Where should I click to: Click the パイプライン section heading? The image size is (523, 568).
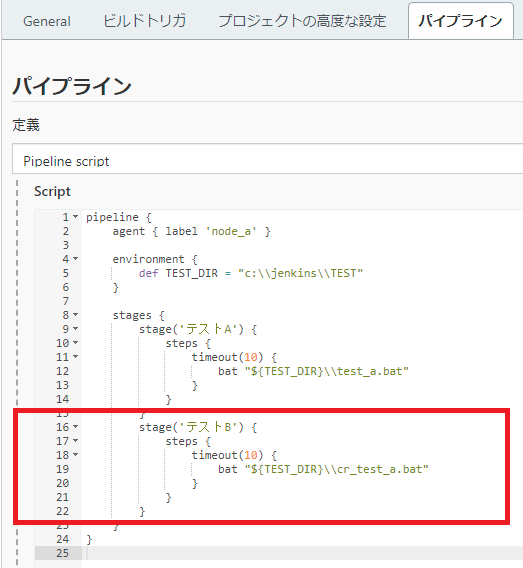[x=72, y=86]
